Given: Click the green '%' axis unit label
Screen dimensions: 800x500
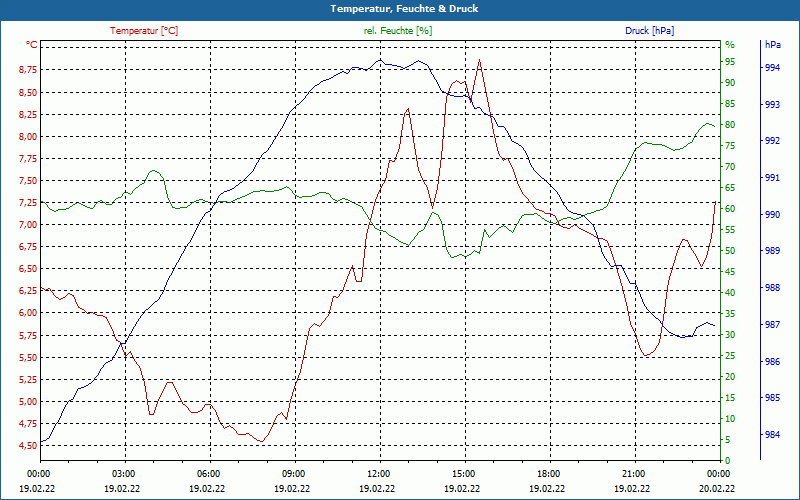Looking at the screenshot, I should click(730, 45).
